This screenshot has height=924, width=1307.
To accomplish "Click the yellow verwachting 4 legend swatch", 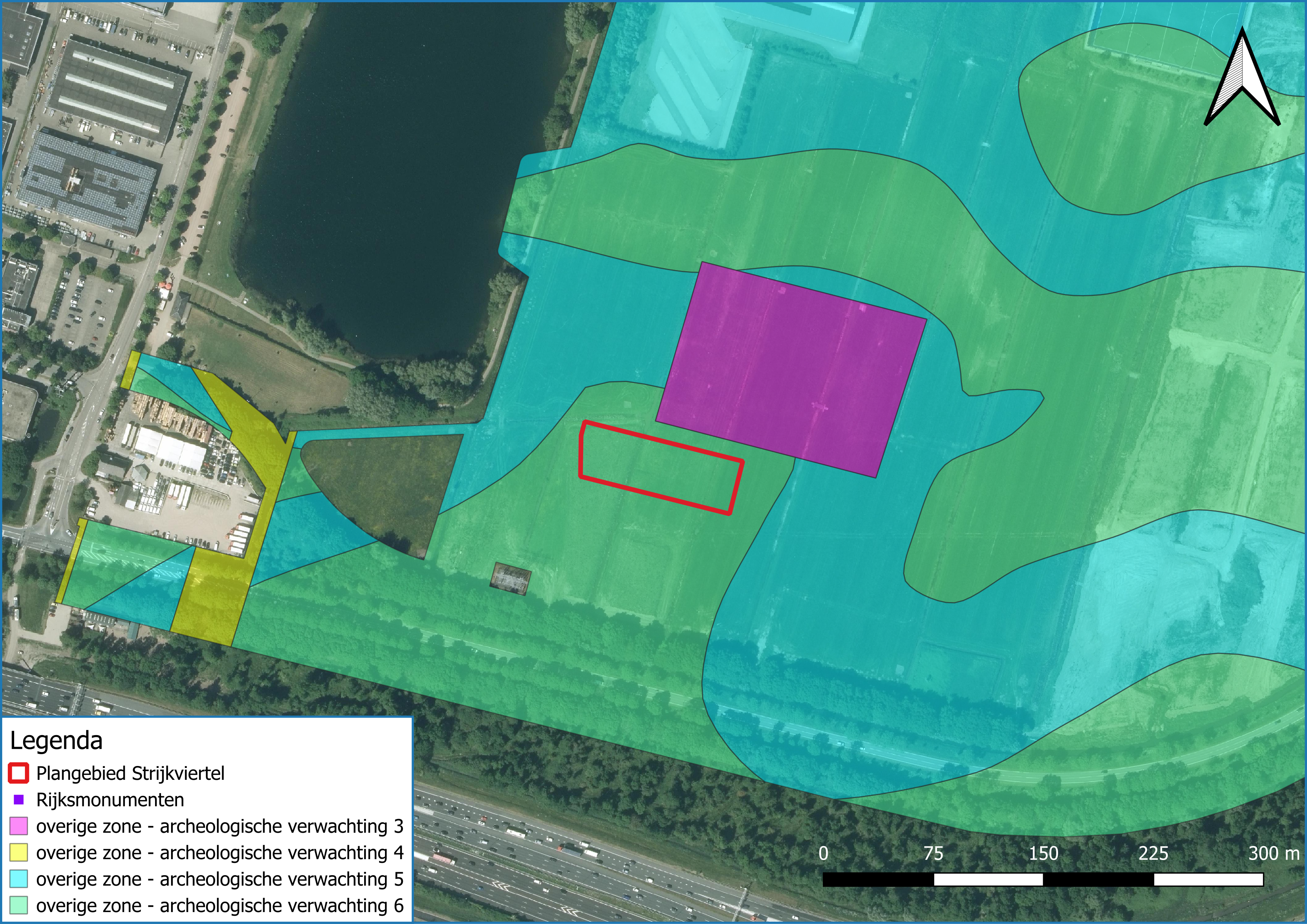I will coord(19,852).
